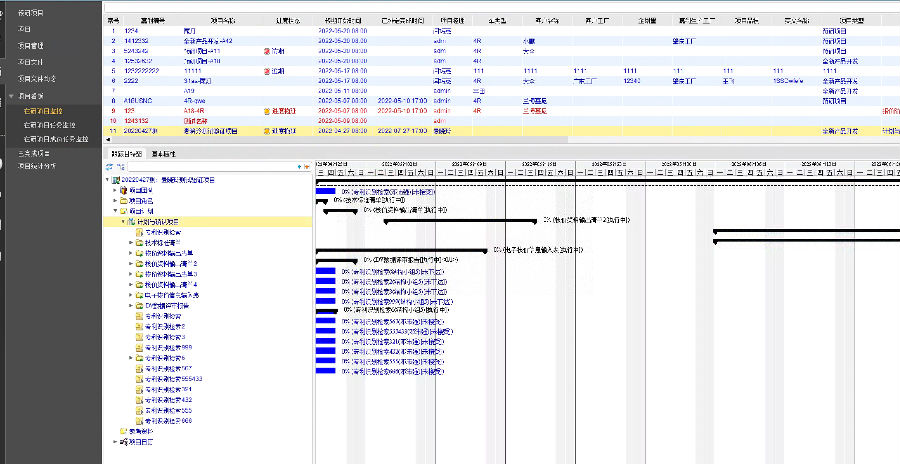The image size is (900, 464).
Task: Collapse the root 20220427 project tree node
Action: coord(109,179)
